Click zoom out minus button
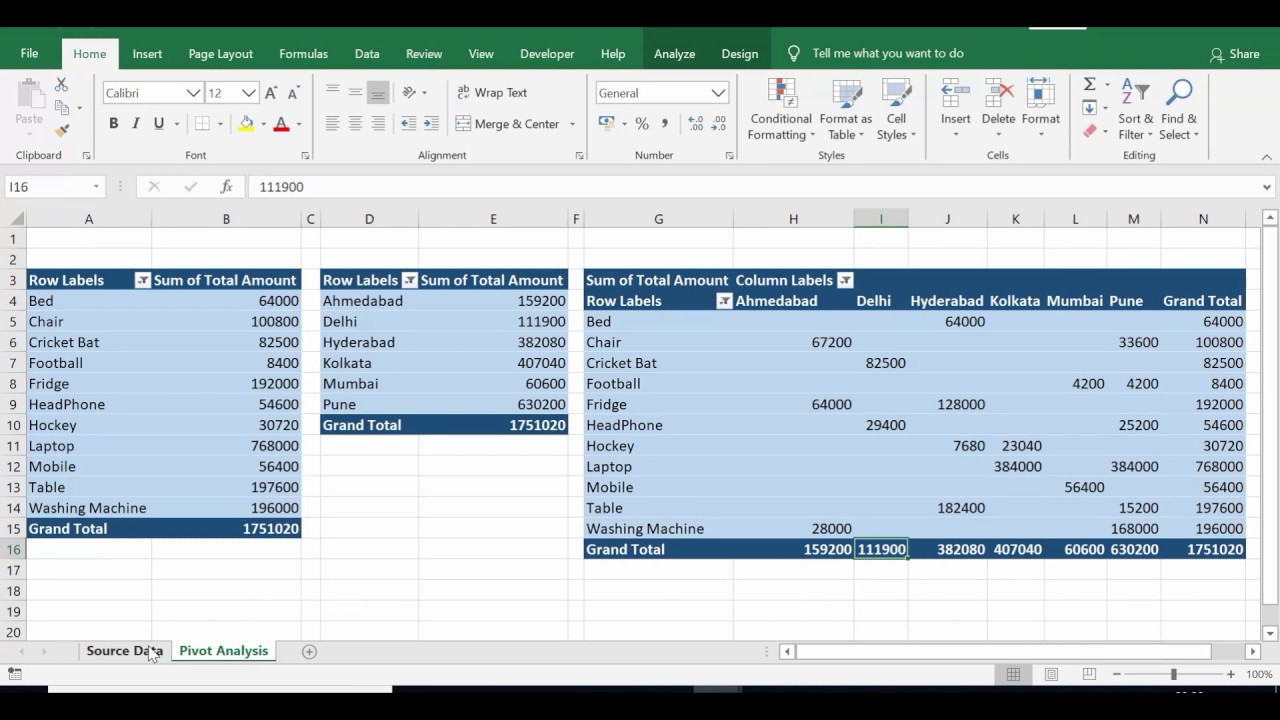 tap(1117, 674)
